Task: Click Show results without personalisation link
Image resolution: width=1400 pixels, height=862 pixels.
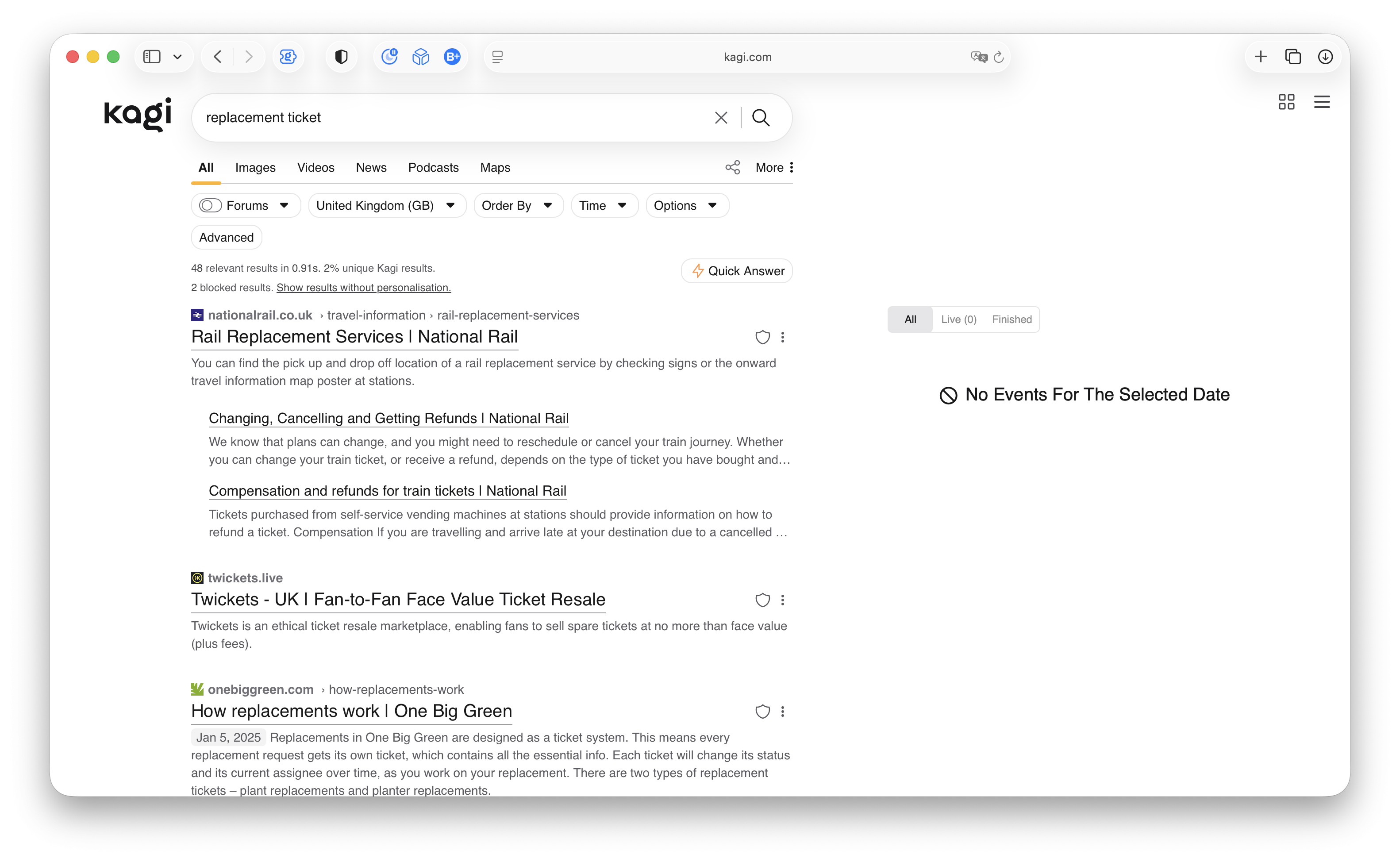Action: 364,287
